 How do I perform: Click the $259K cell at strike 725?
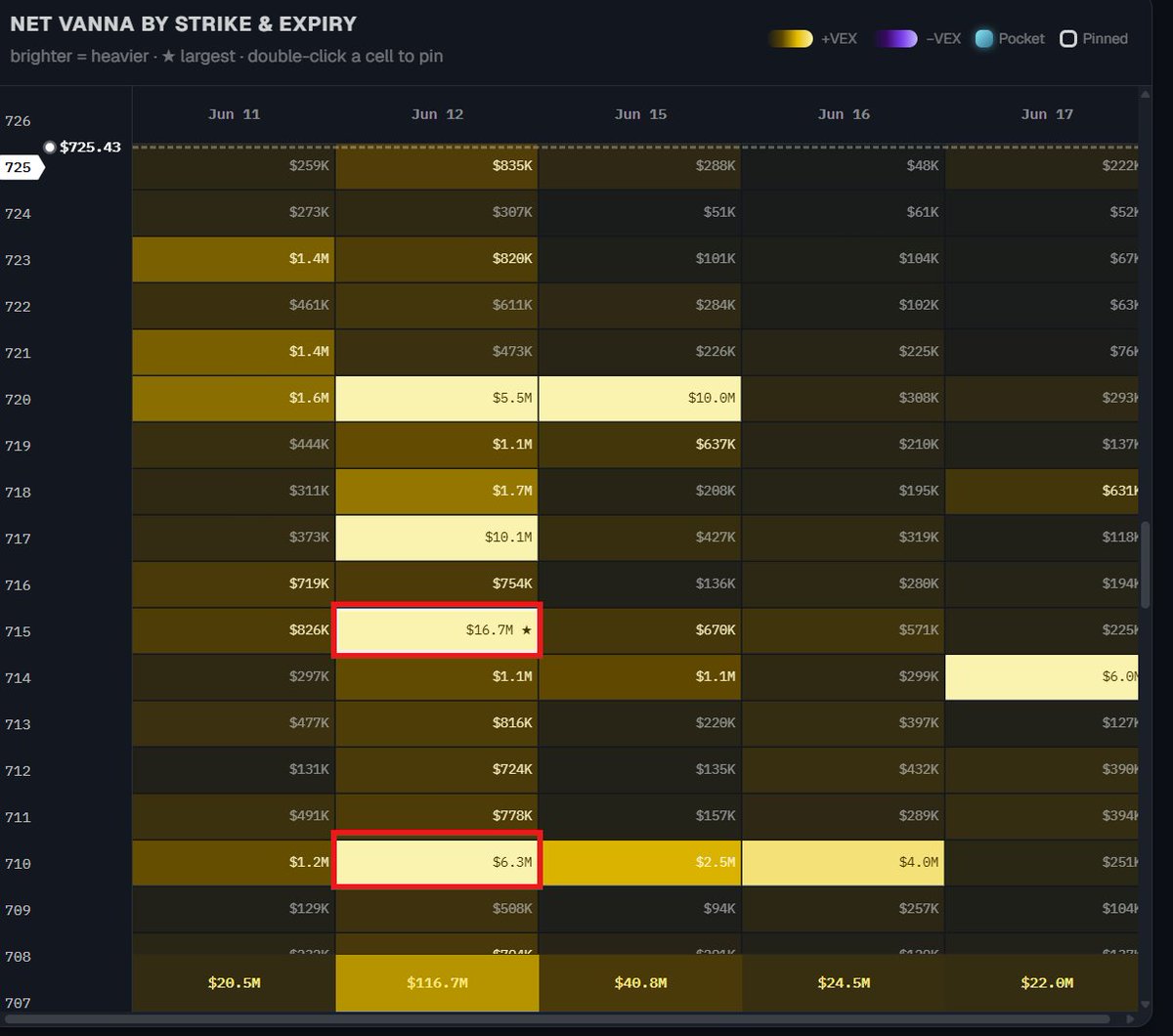point(234,166)
